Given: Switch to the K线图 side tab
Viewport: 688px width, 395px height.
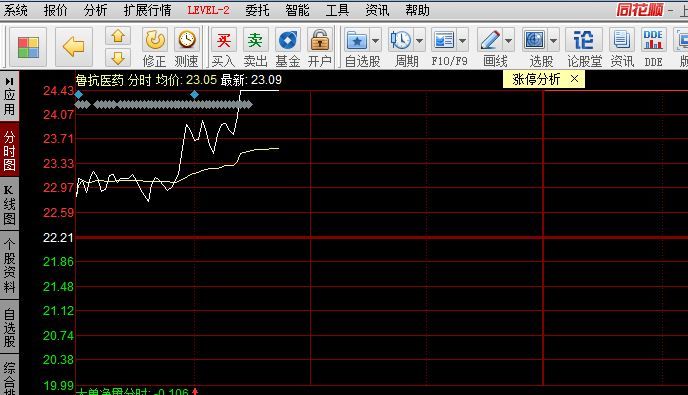Looking at the screenshot, I should click(9, 204).
